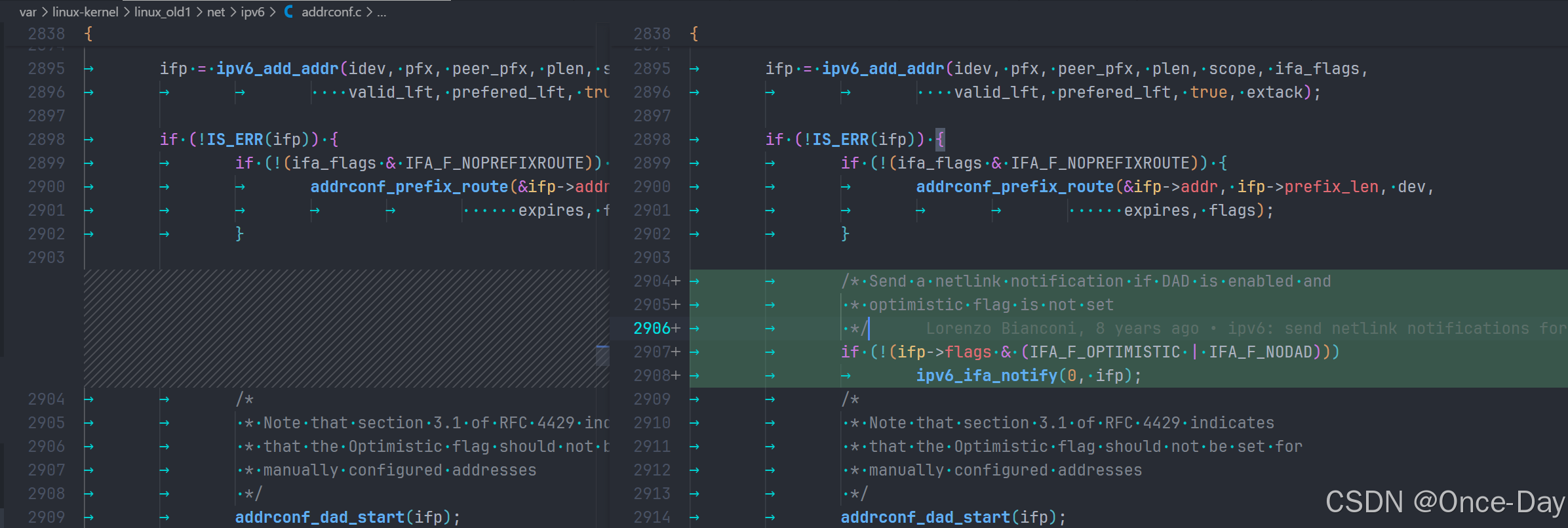The image size is (1568, 528).
Task: Click 'addrconf_dad_start' on modified line 2914
Action: [926, 518]
